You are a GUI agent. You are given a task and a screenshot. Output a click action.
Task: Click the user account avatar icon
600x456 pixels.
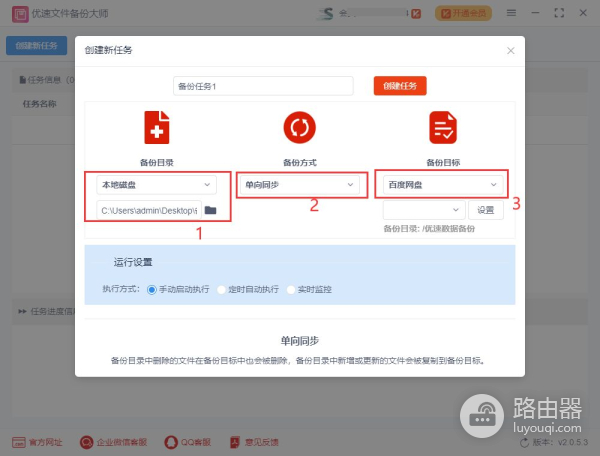pos(326,14)
